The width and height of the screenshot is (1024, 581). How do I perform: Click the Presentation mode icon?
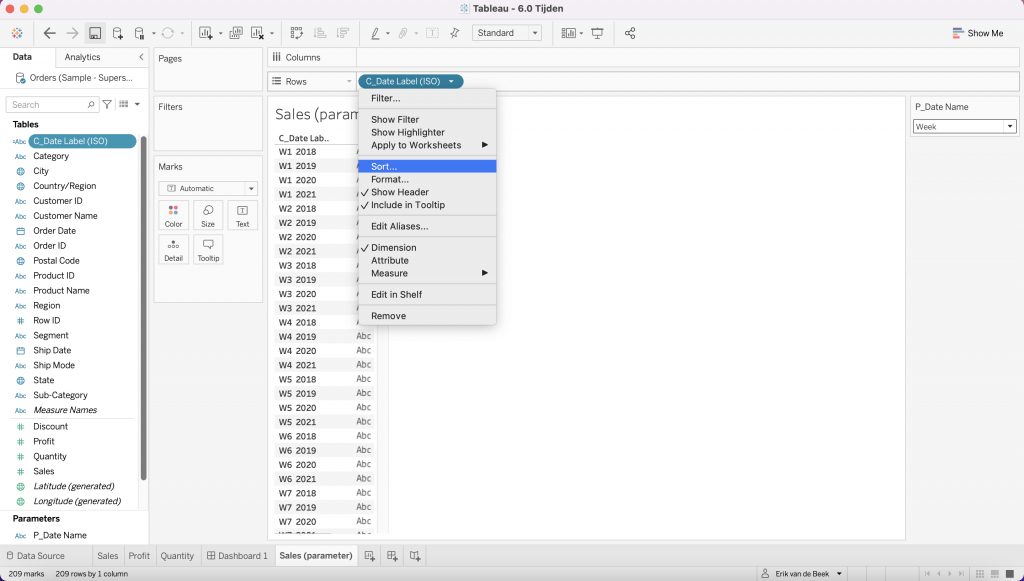[598, 33]
